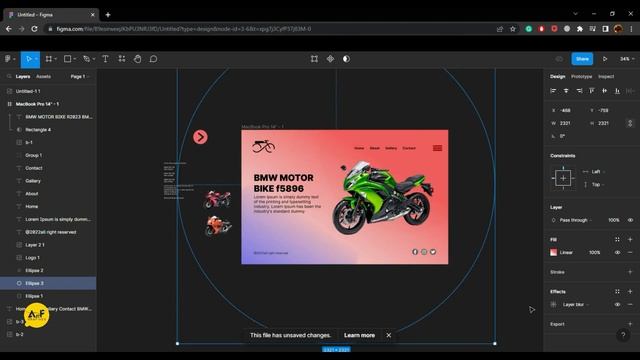This screenshot has height=360, width=640.
Task: Add an export setting
Action: click(x=630, y=324)
